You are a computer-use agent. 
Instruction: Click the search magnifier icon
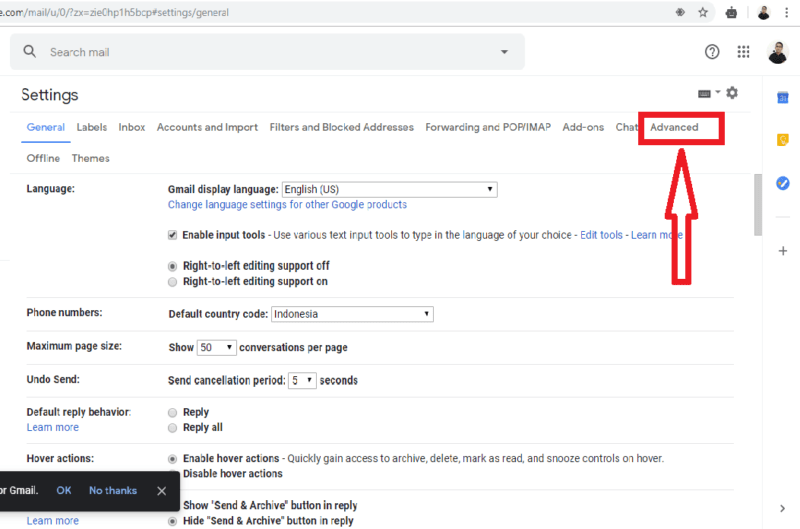point(30,52)
